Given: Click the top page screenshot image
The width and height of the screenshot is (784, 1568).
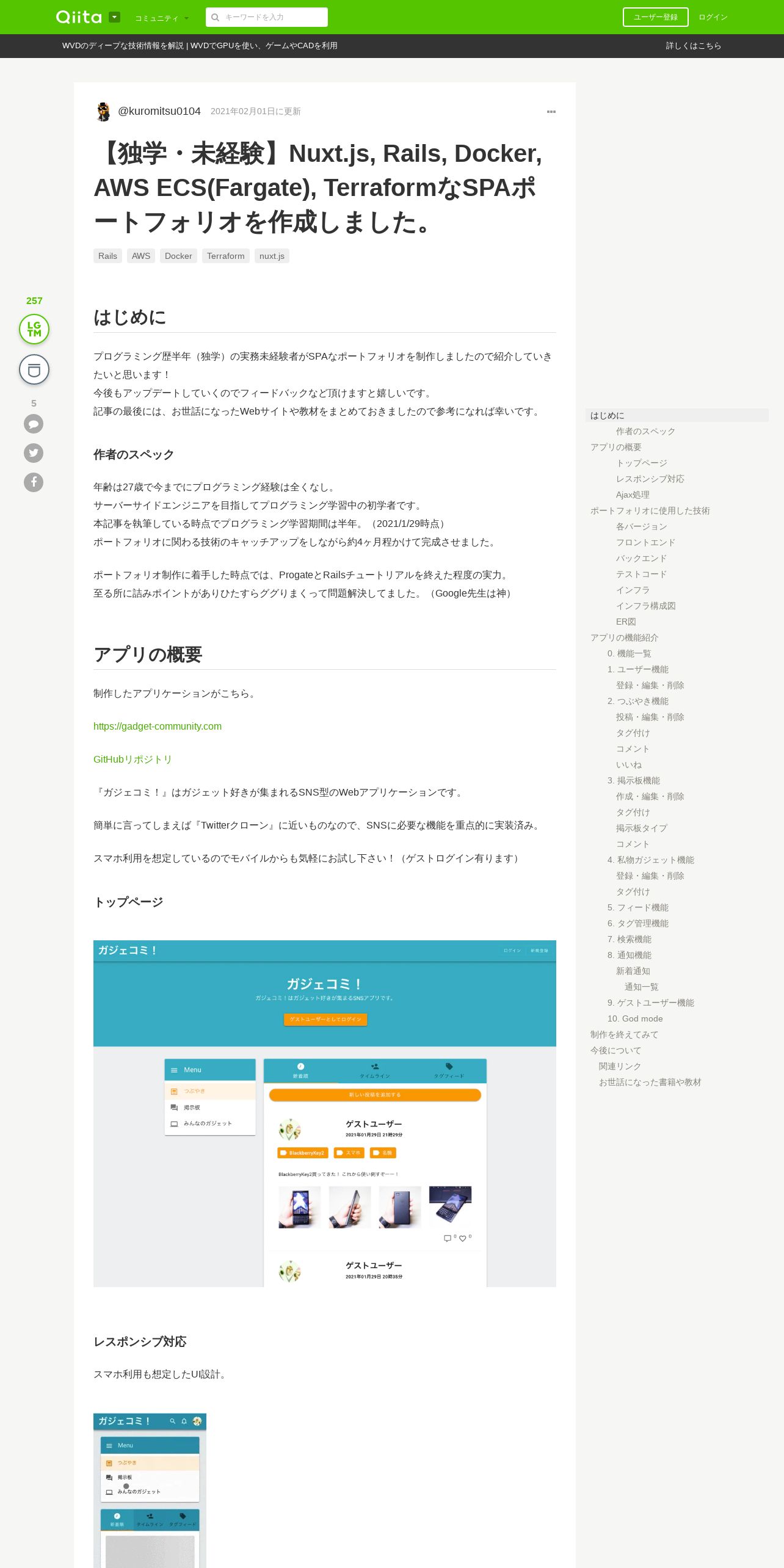Looking at the screenshot, I should tap(325, 1114).
